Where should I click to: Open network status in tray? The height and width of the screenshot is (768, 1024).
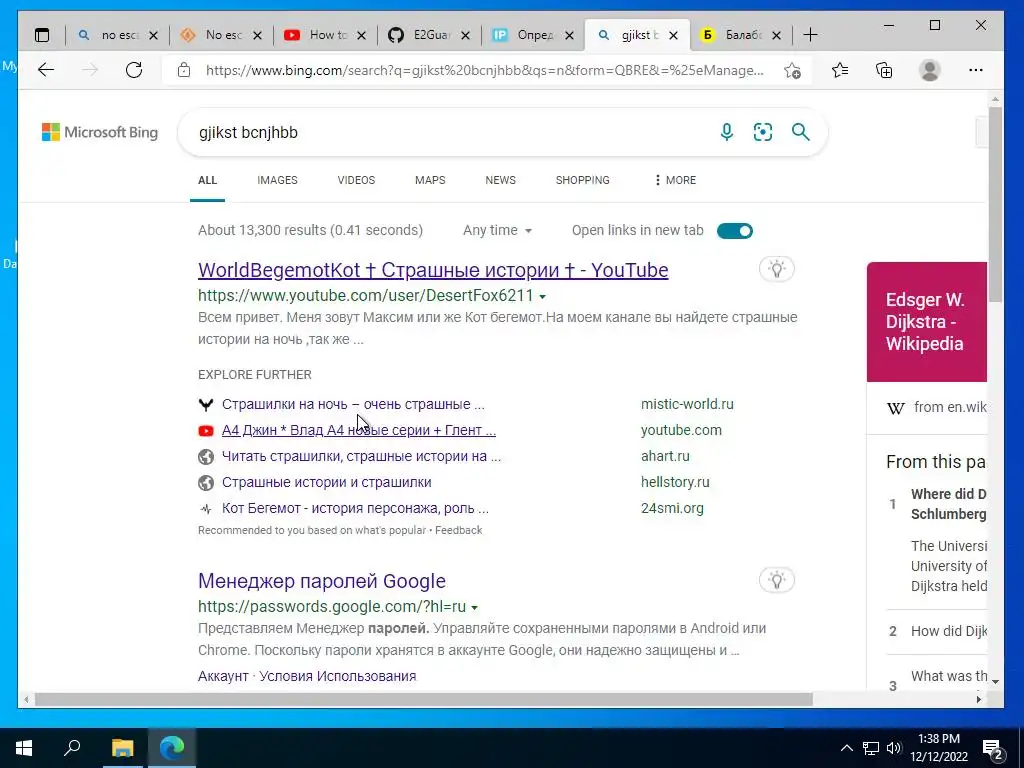[871, 748]
